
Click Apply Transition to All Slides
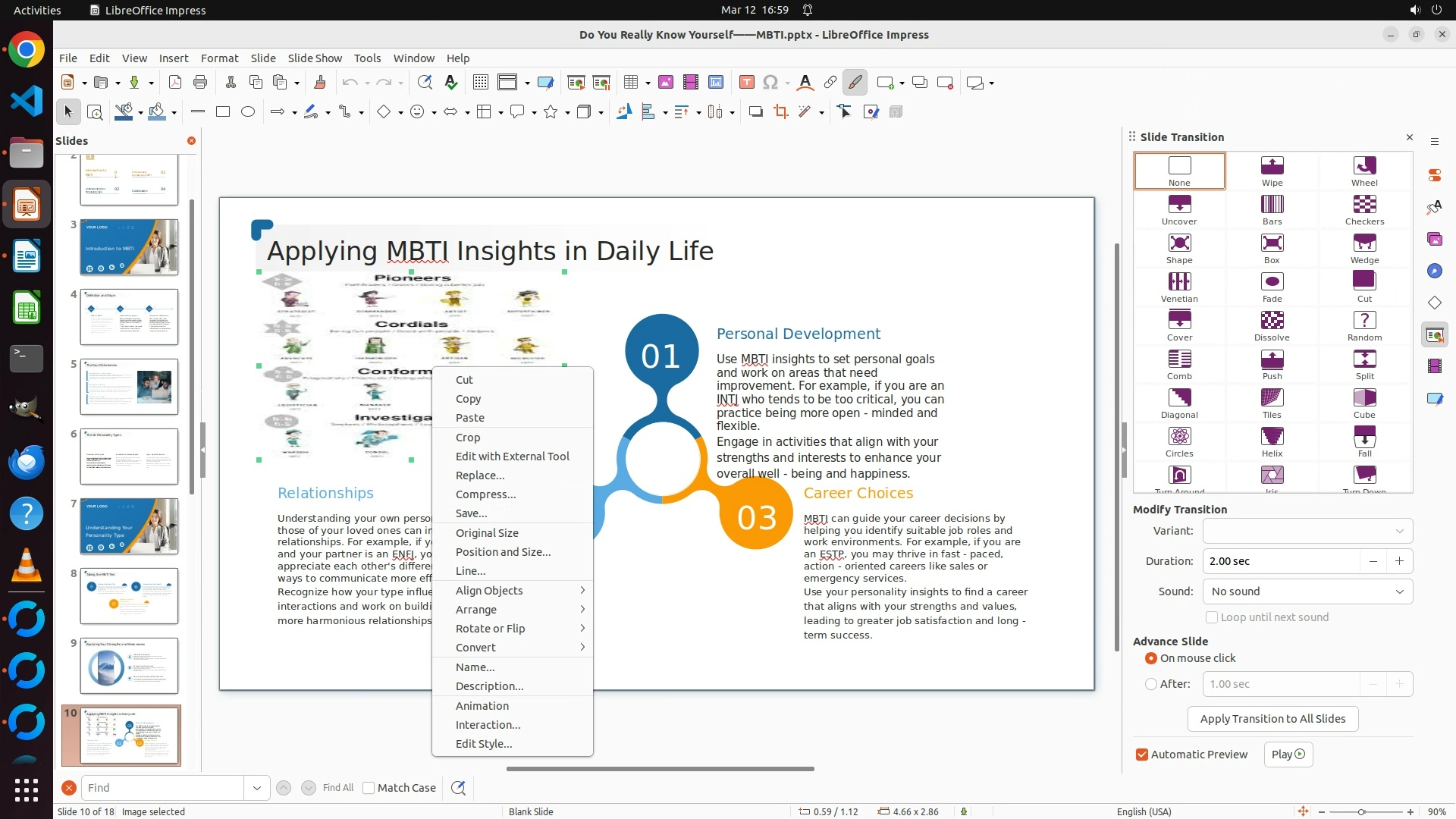point(1272,719)
